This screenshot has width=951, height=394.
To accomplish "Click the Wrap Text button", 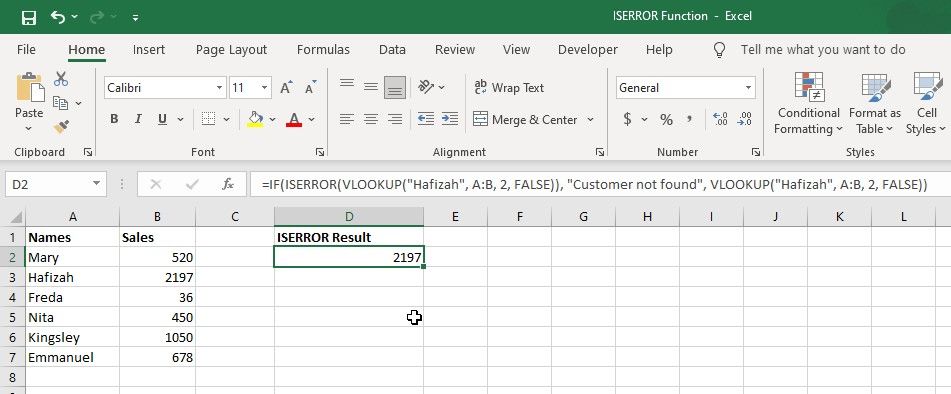I will (509, 88).
